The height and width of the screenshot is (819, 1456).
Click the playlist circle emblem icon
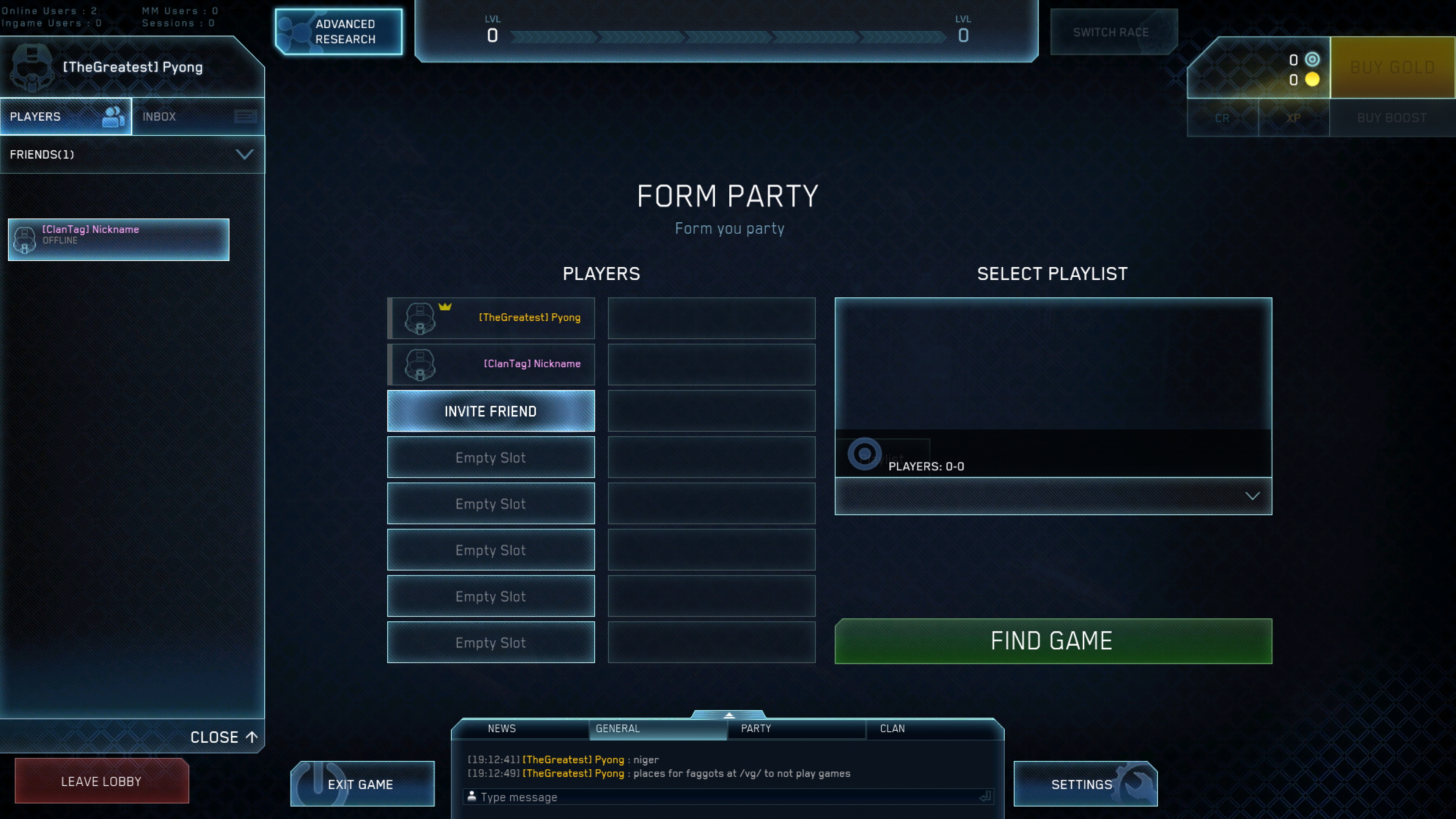point(864,453)
